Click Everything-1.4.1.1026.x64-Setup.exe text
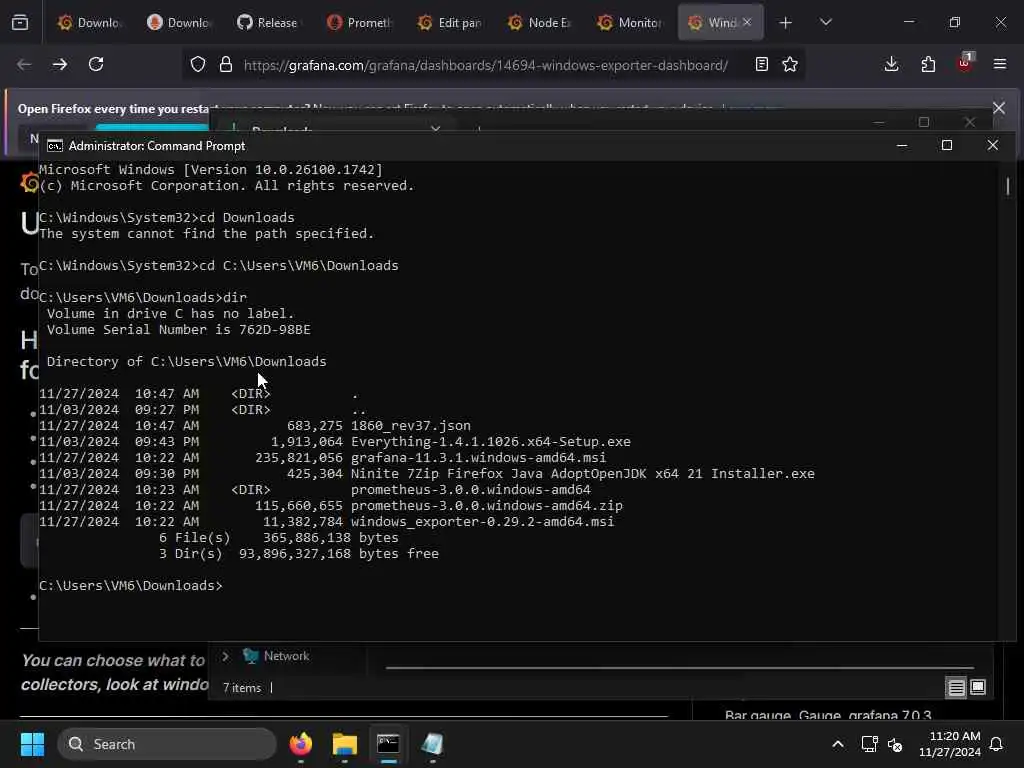The image size is (1024, 768). click(490, 441)
